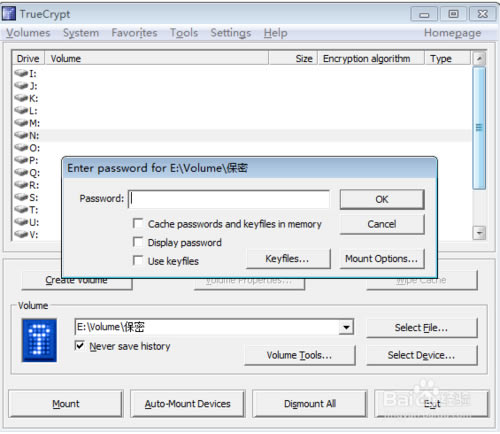Select the V: drive icon
Image resolution: width=500 pixels, height=434 pixels.
(21, 234)
